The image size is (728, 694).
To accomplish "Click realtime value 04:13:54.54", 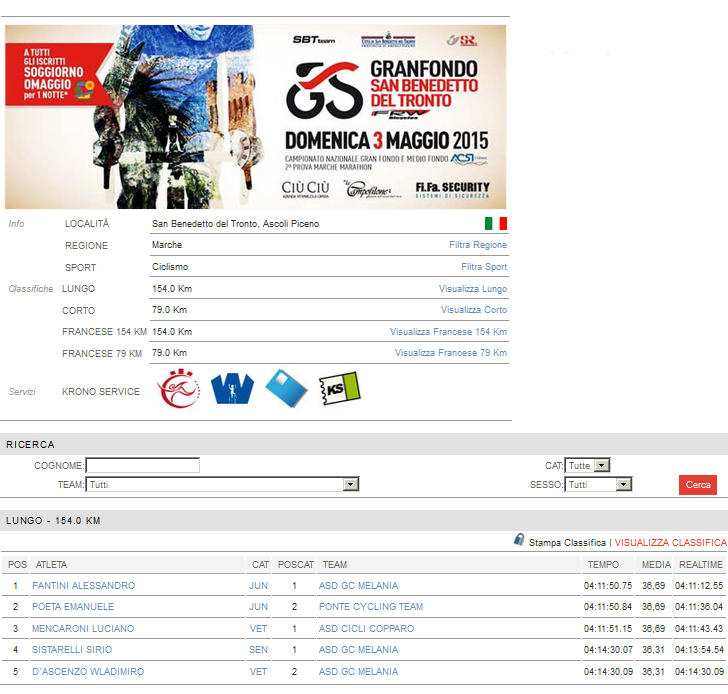I will pyautogui.click(x=699, y=649).
